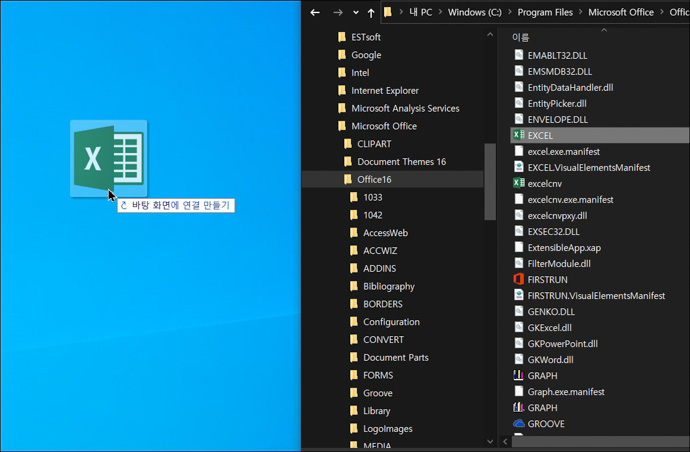This screenshot has width=690, height=452.
Task: Select the EXCEL.VisualElementsManifest file icon
Action: point(519,167)
